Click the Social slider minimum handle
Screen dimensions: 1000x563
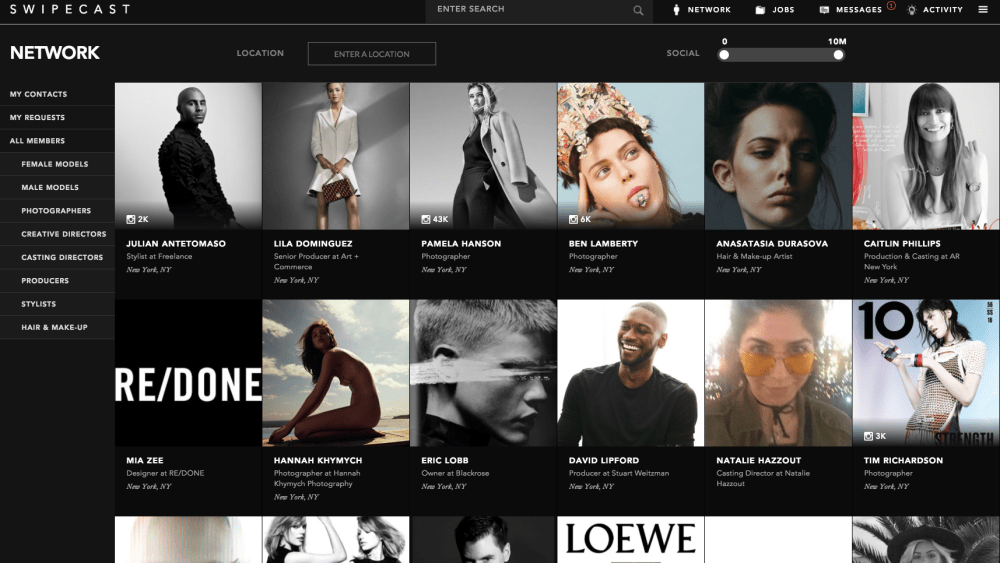coord(724,55)
